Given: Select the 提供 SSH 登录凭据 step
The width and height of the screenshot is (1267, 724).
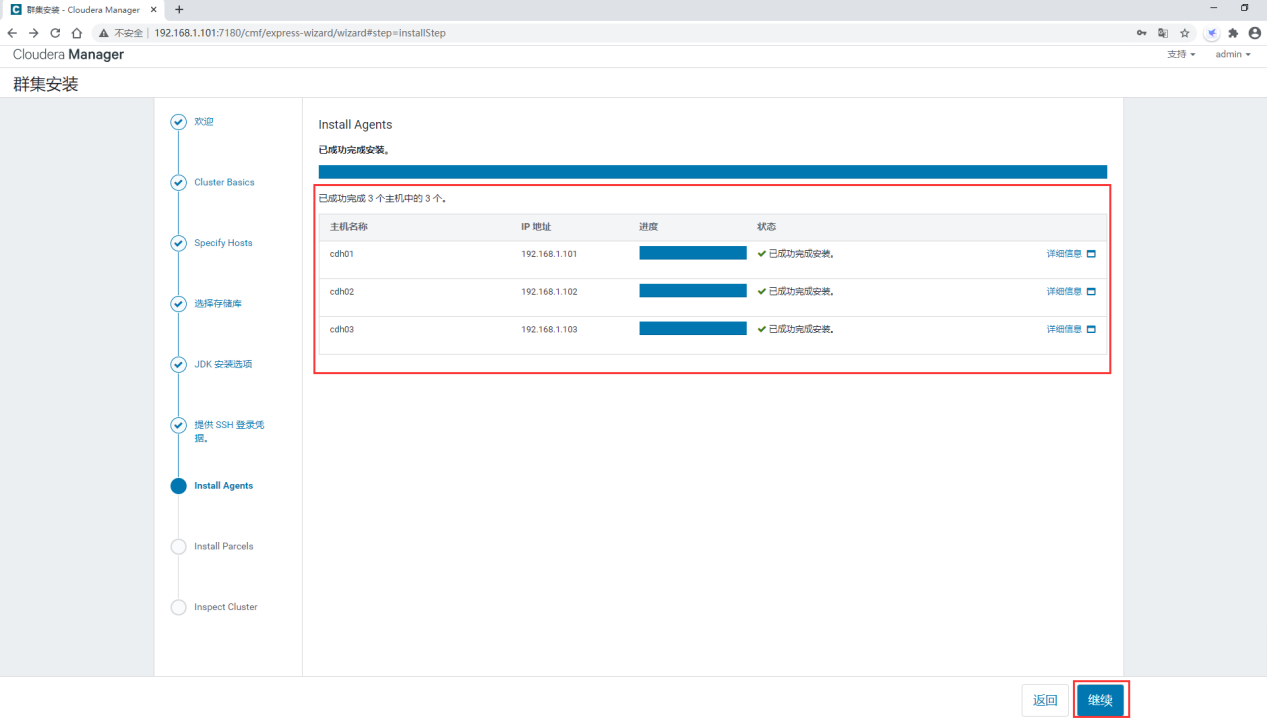Looking at the screenshot, I should (229, 431).
